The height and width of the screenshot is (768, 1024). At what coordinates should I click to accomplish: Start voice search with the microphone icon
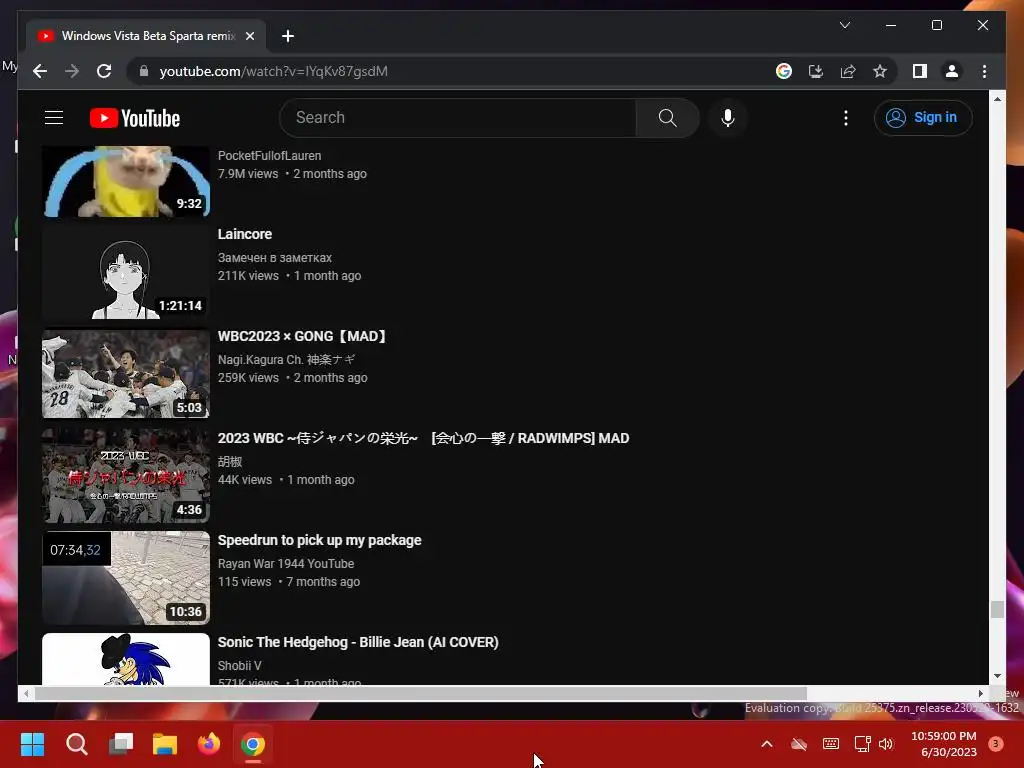(728, 118)
